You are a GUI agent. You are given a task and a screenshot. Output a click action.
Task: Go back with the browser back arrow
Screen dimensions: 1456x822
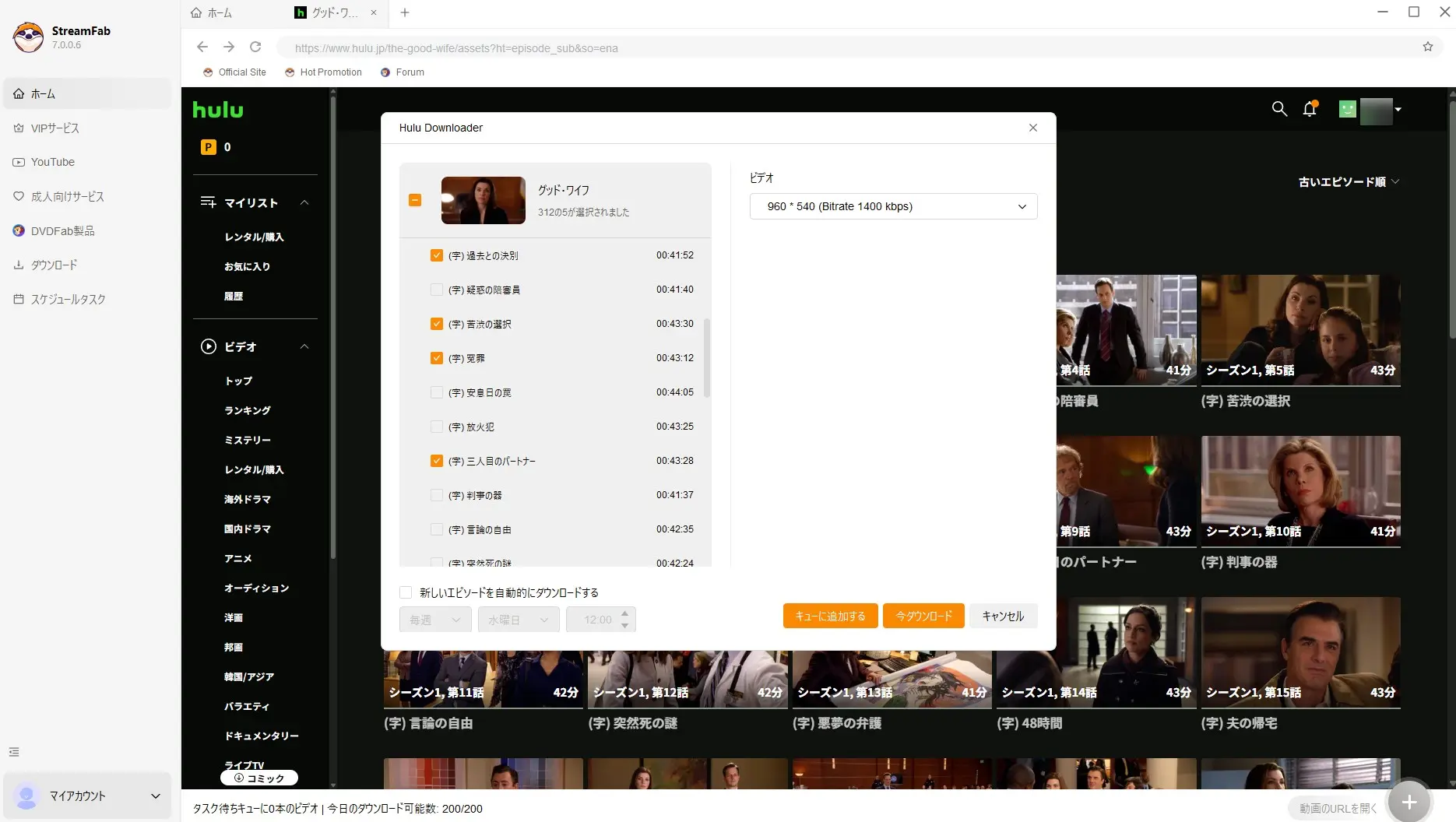click(202, 47)
